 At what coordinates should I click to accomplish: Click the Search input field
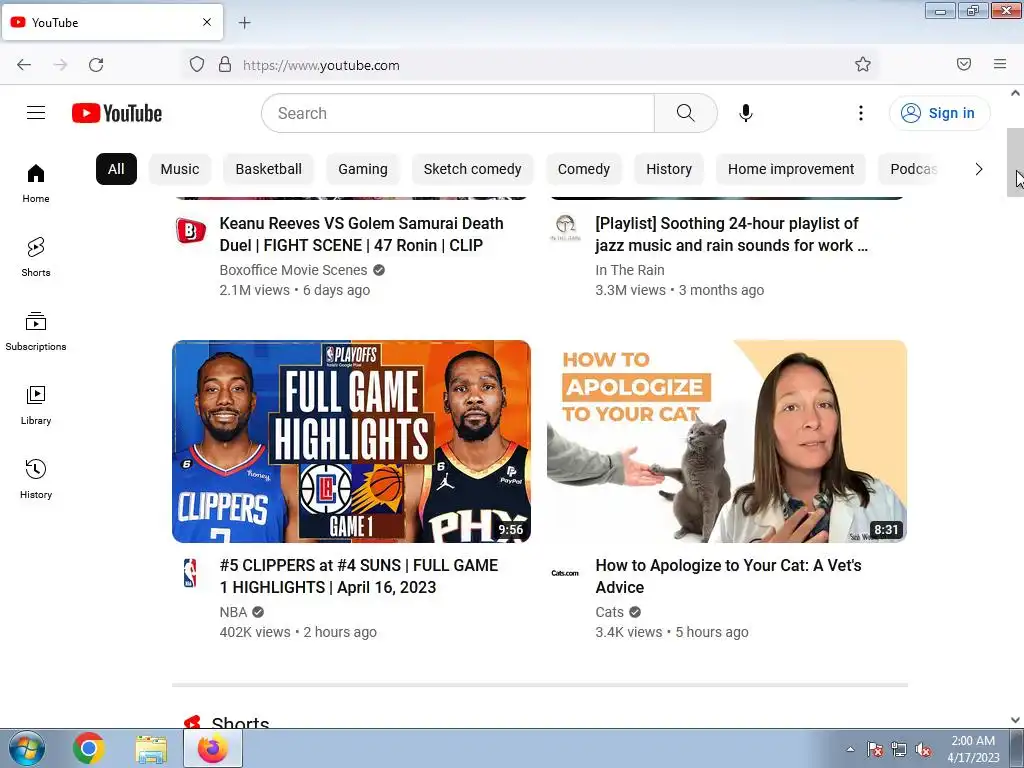[458, 113]
